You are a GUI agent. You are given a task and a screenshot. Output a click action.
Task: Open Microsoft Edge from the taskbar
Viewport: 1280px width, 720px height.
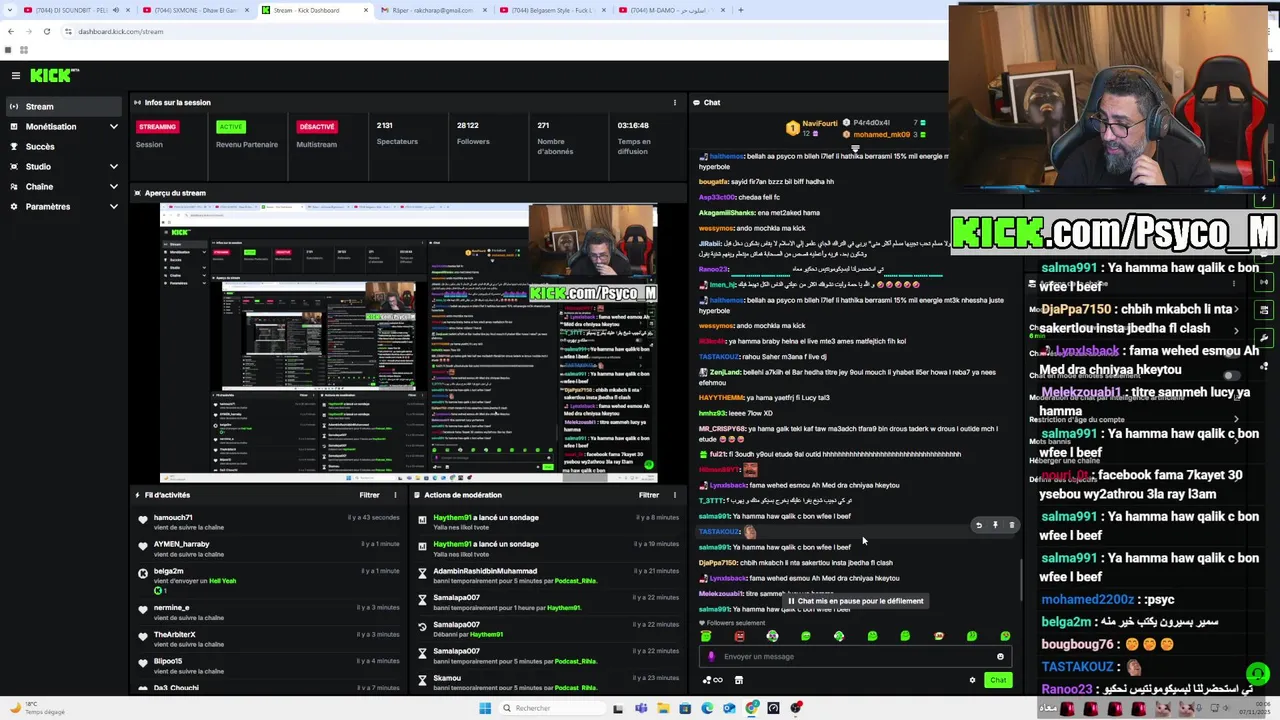(x=707, y=708)
